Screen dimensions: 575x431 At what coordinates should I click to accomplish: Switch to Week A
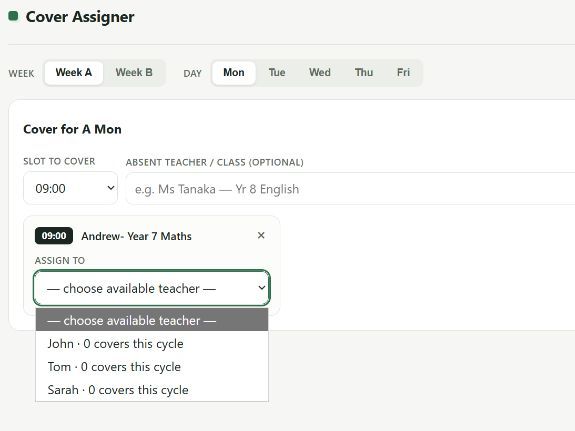click(x=74, y=73)
